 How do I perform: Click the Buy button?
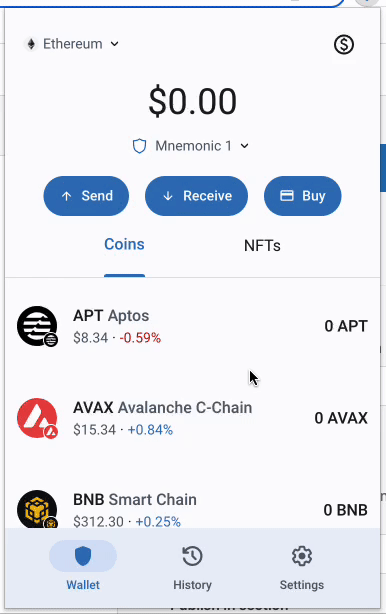tap(303, 196)
